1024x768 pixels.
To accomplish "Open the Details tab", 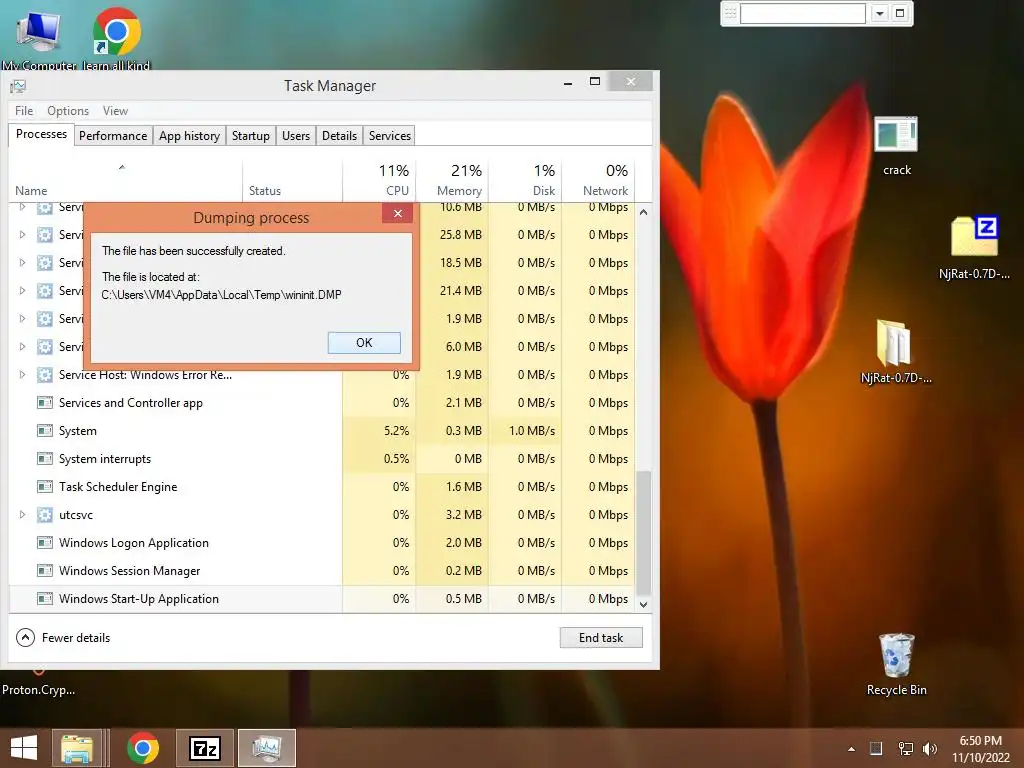I will [340, 136].
